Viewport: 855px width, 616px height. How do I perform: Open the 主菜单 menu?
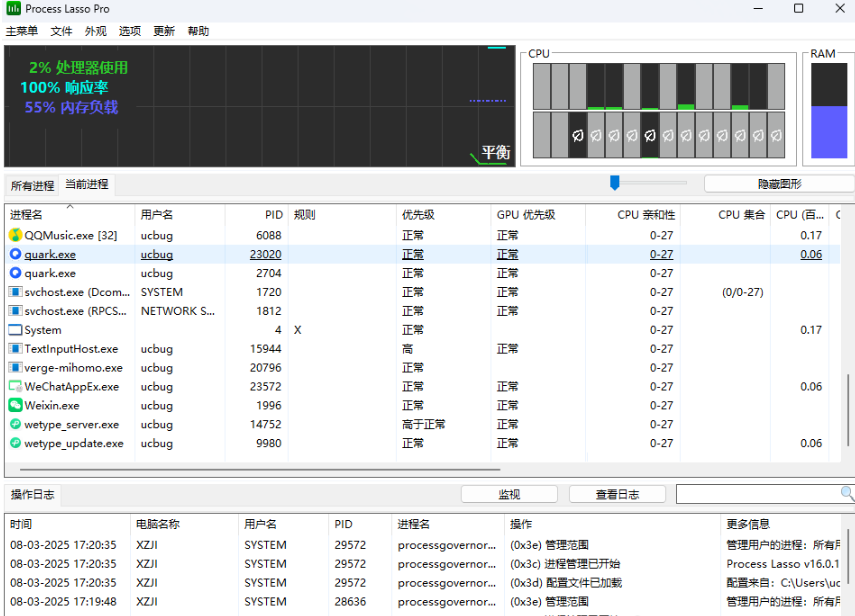coord(22,31)
